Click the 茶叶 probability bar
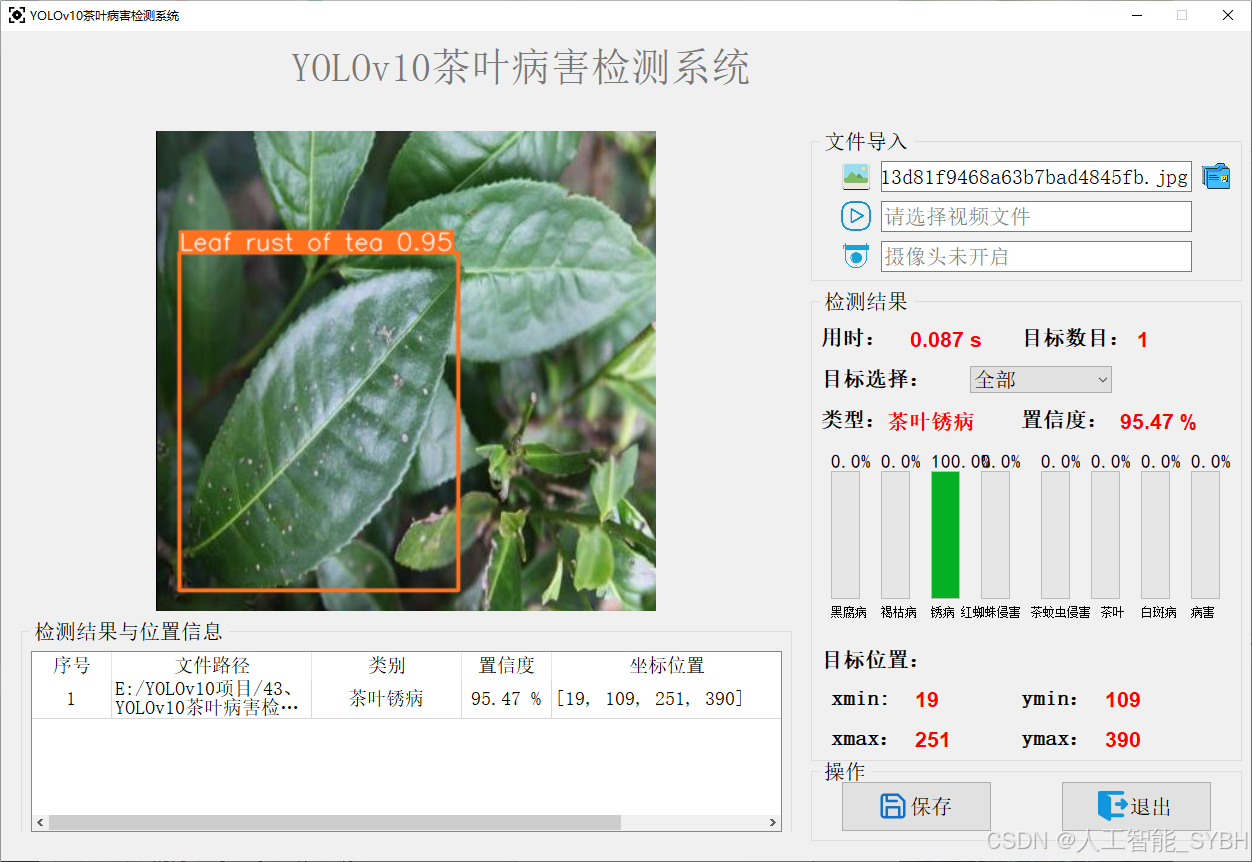The width and height of the screenshot is (1252, 862). tap(1105, 535)
